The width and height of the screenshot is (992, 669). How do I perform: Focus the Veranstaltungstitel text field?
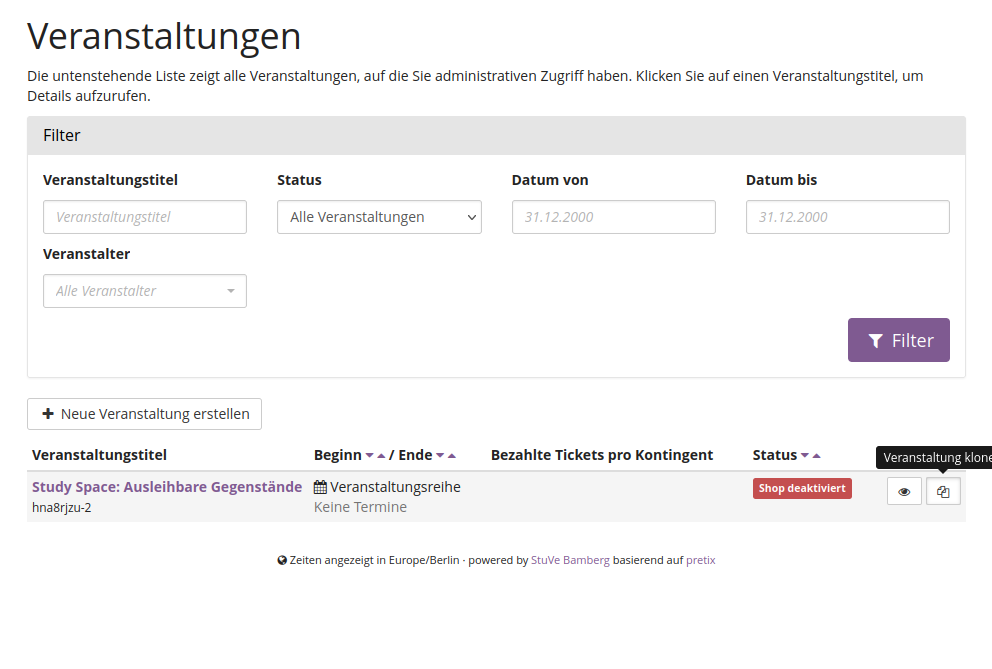point(145,217)
